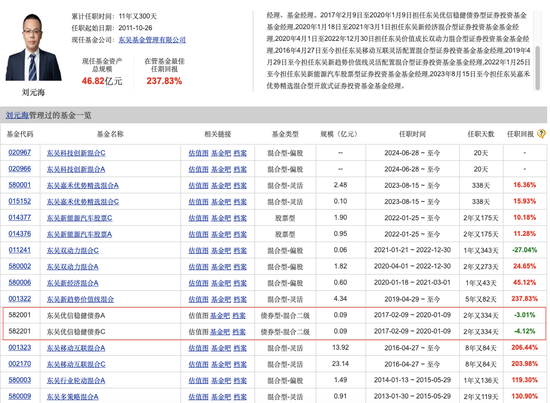Open 基金吧 link for fund 002170
Viewport: 550px width, 403px height.
[x=221, y=364]
